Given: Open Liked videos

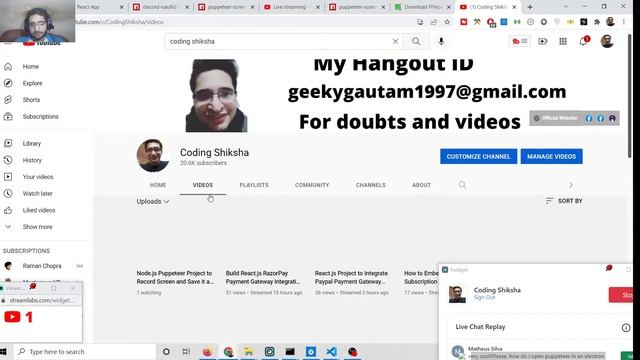Looking at the screenshot, I should pyautogui.click(x=39, y=210).
